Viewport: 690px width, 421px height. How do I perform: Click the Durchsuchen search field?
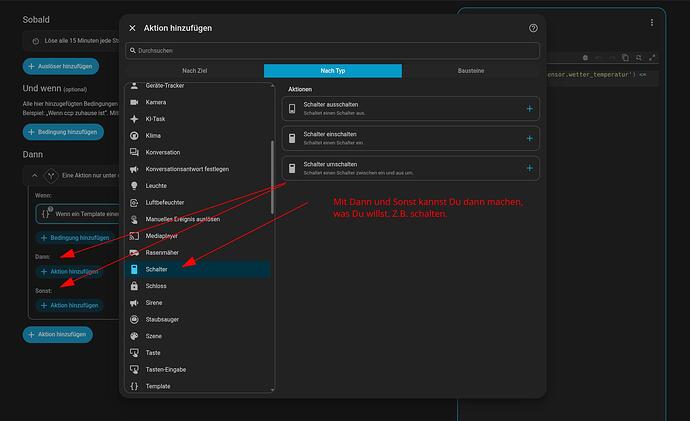[332, 51]
